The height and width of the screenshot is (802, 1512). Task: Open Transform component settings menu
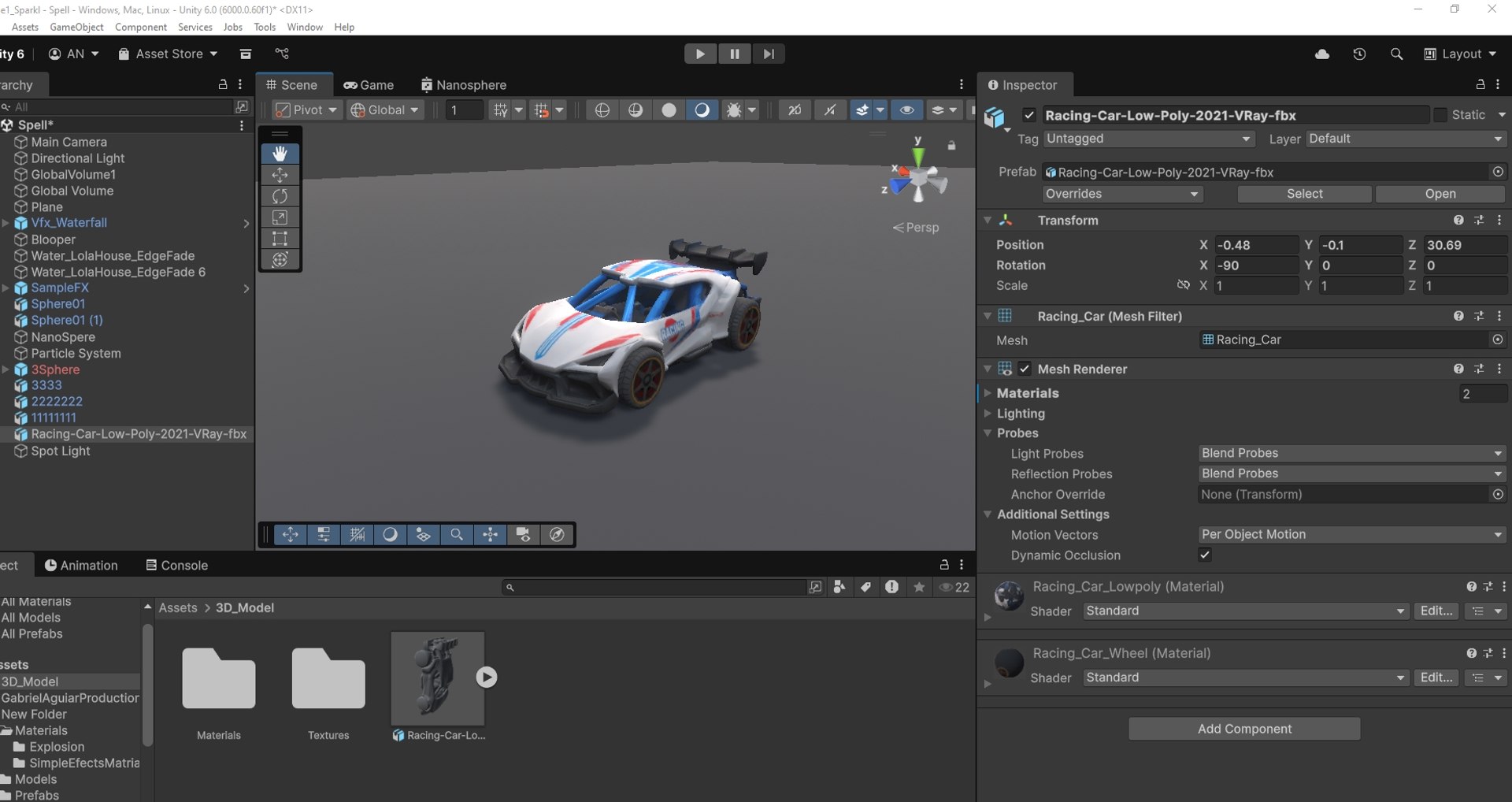1499,221
